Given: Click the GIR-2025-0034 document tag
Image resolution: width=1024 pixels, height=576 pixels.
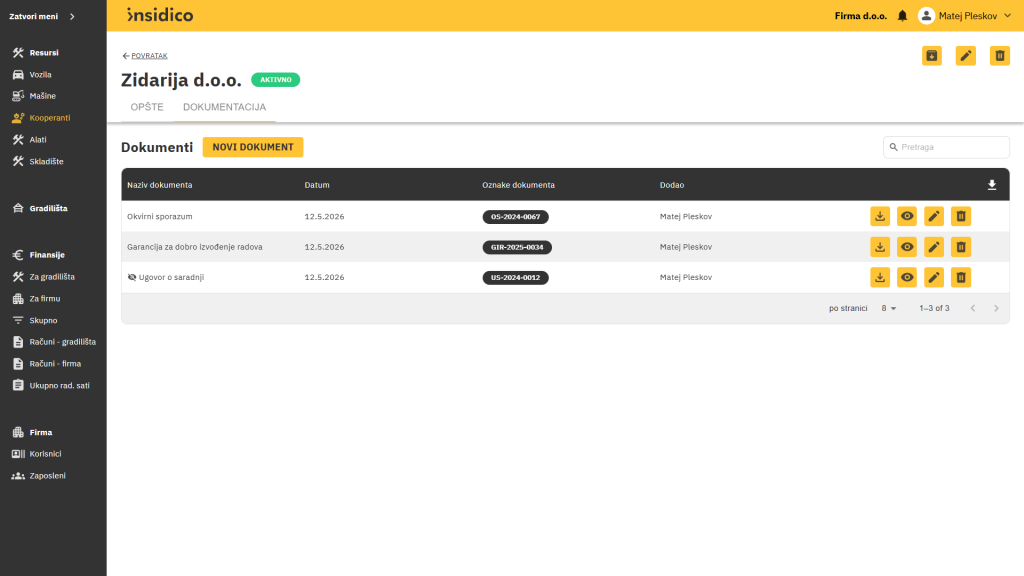Looking at the screenshot, I should coord(517,248).
